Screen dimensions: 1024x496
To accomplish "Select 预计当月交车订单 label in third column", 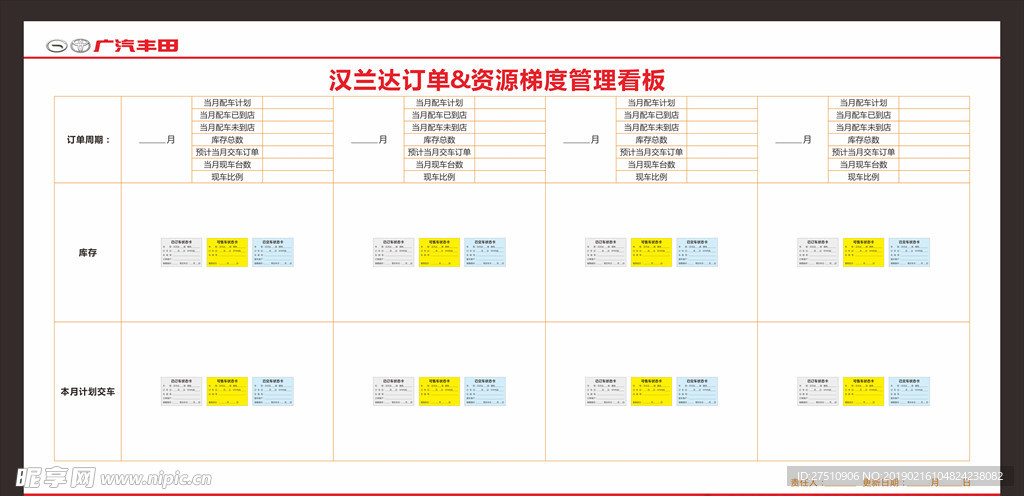I will [x=651, y=152].
